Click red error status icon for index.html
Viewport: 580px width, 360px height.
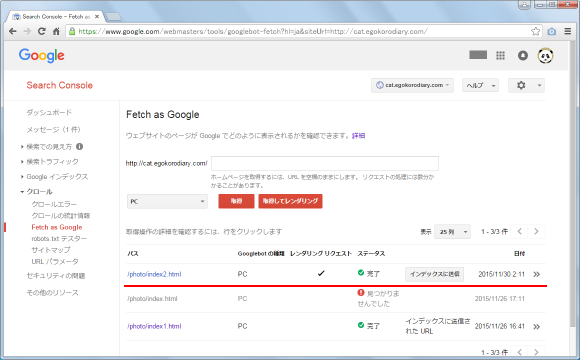[x=361, y=293]
